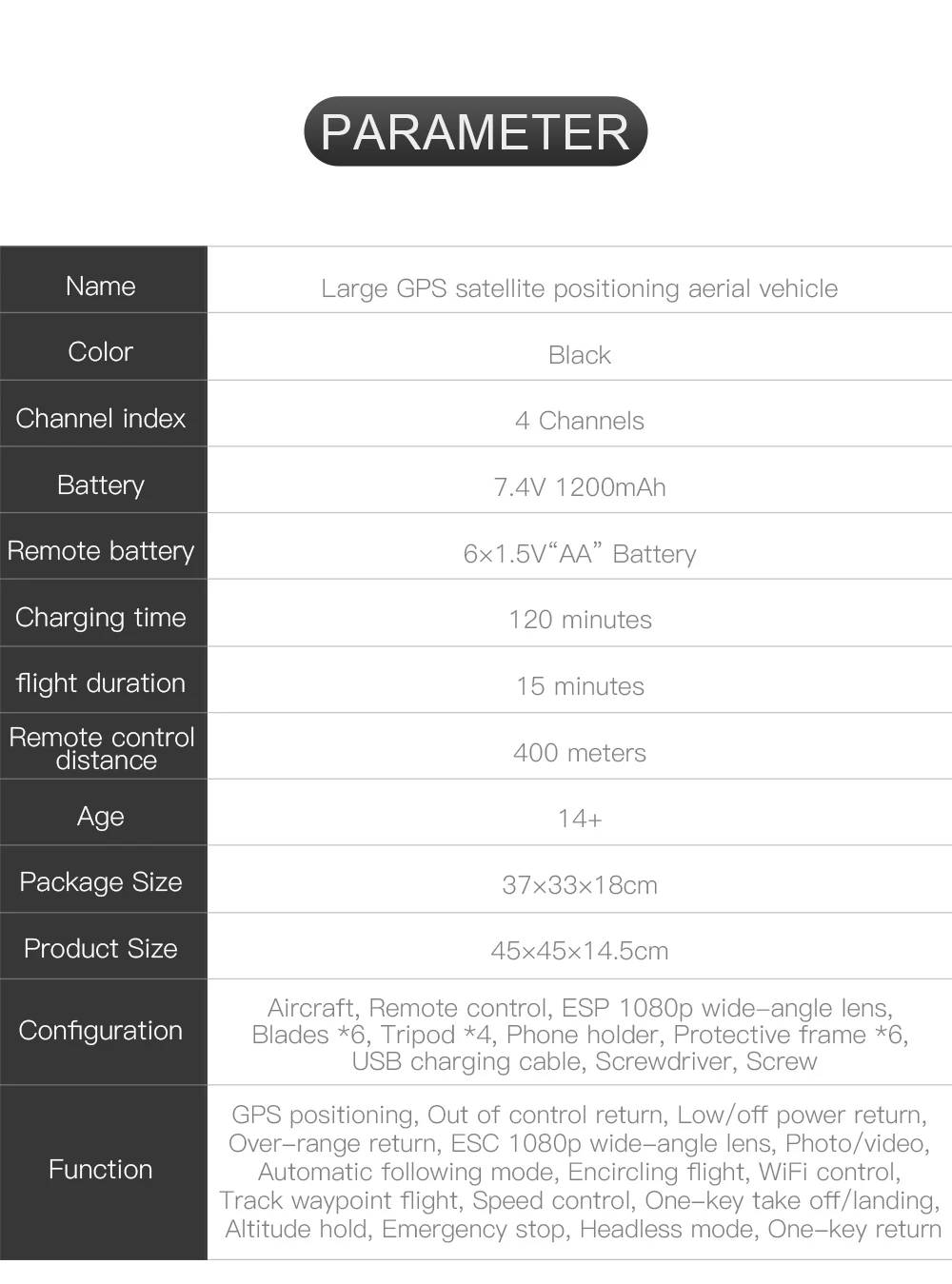The image size is (952, 1284).
Task: Click the Function description text
Action: pos(580,1172)
